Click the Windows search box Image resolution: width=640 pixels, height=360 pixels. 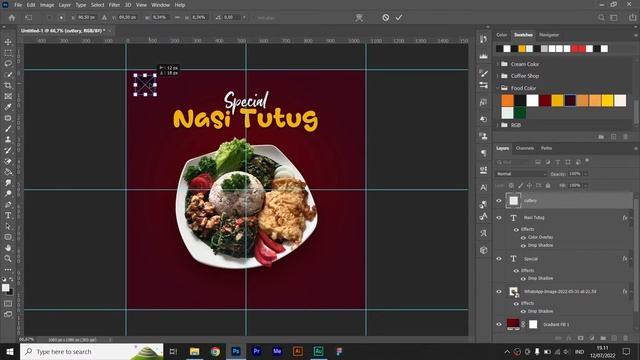click(92, 351)
